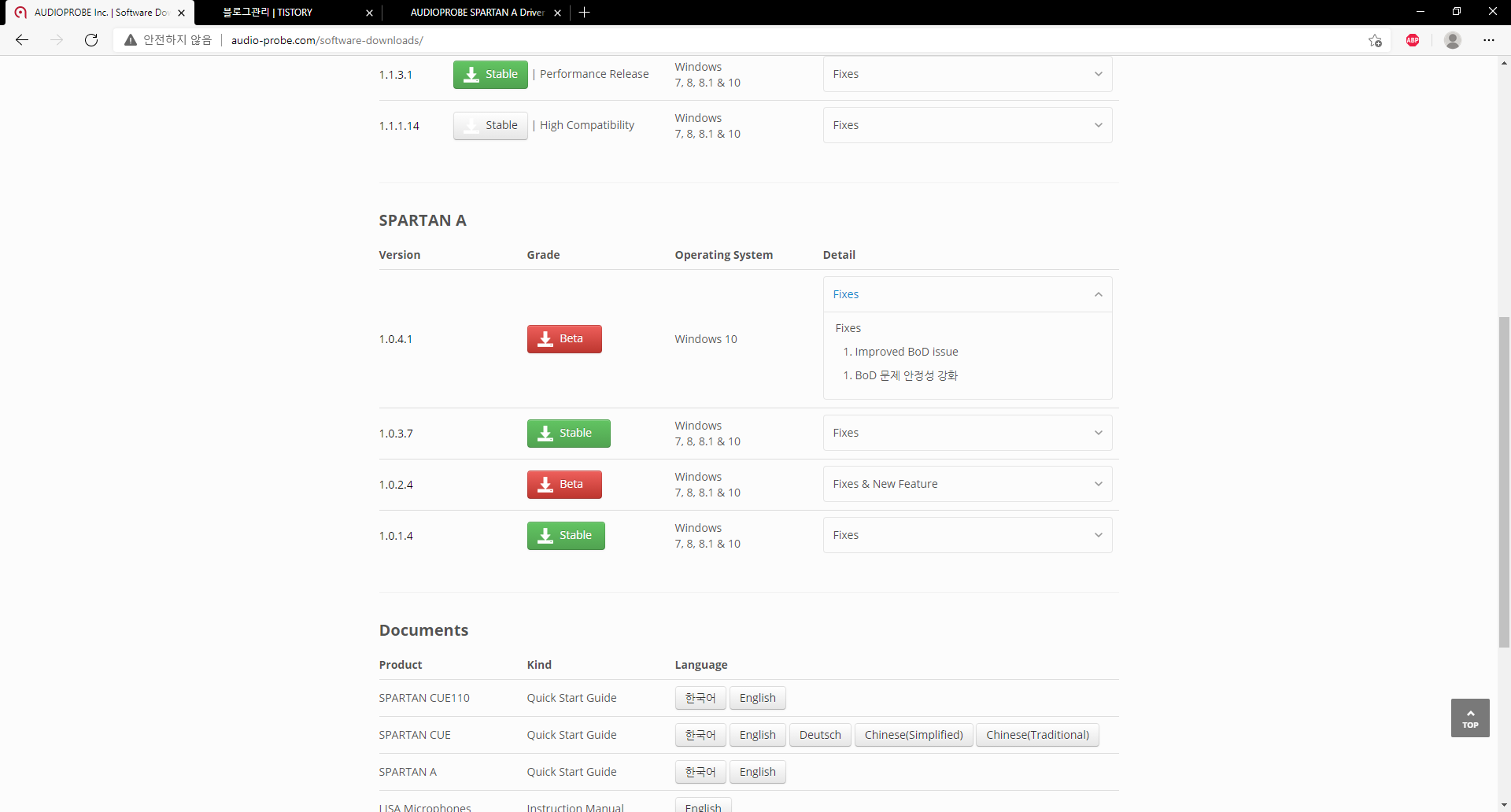Expand Fixes details for version 1.1.1.14
This screenshot has width=1511, height=812.
(x=967, y=125)
